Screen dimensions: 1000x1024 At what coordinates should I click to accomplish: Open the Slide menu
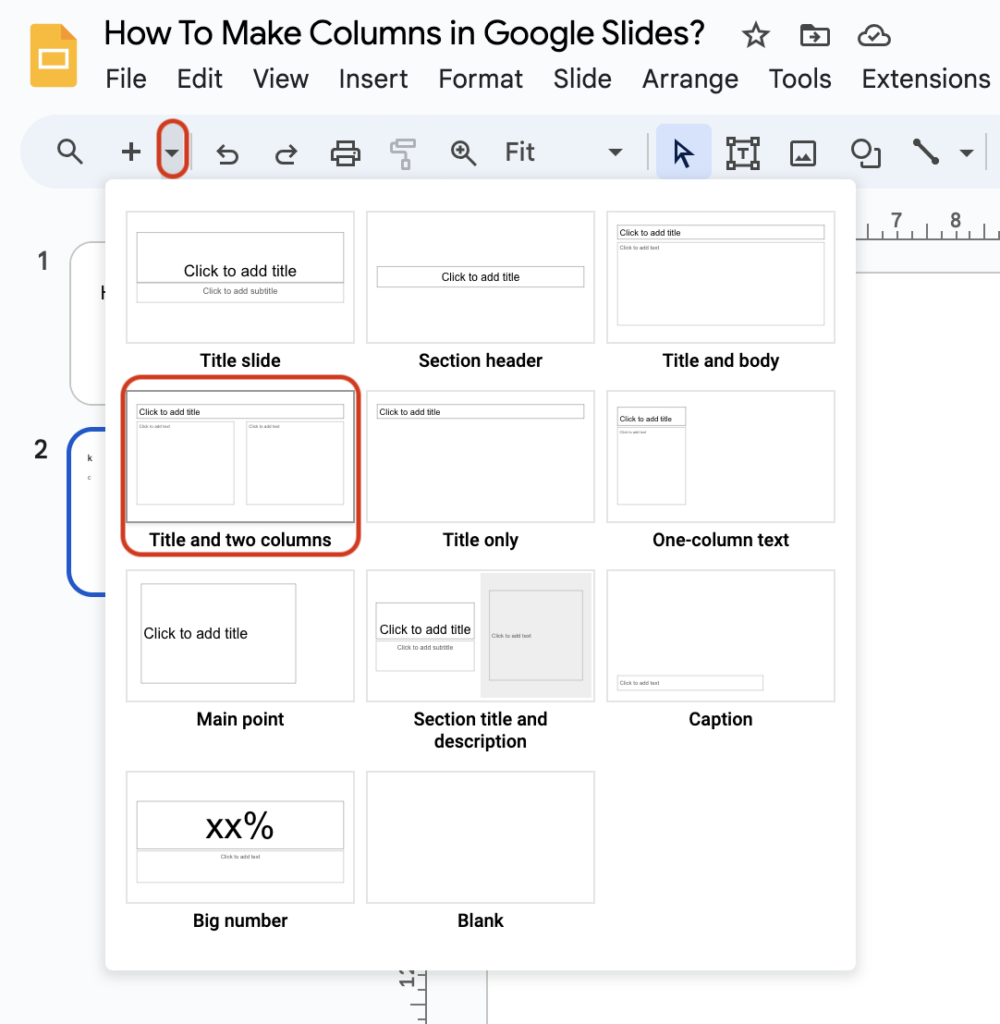pyautogui.click(x=582, y=79)
